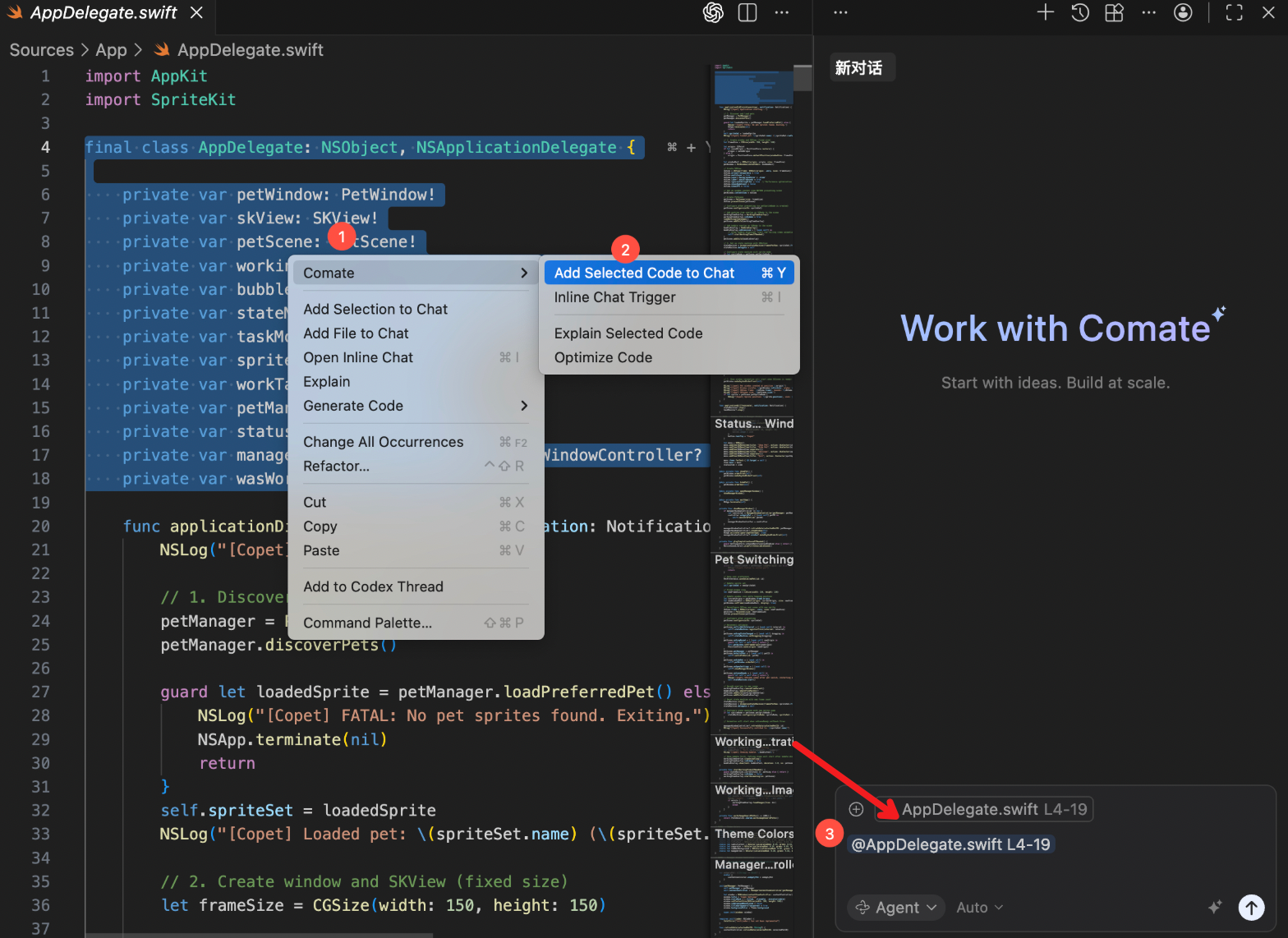Viewport: 1288px width, 938px height.
Task: Toggle the split editor layout icon
Action: point(747,13)
